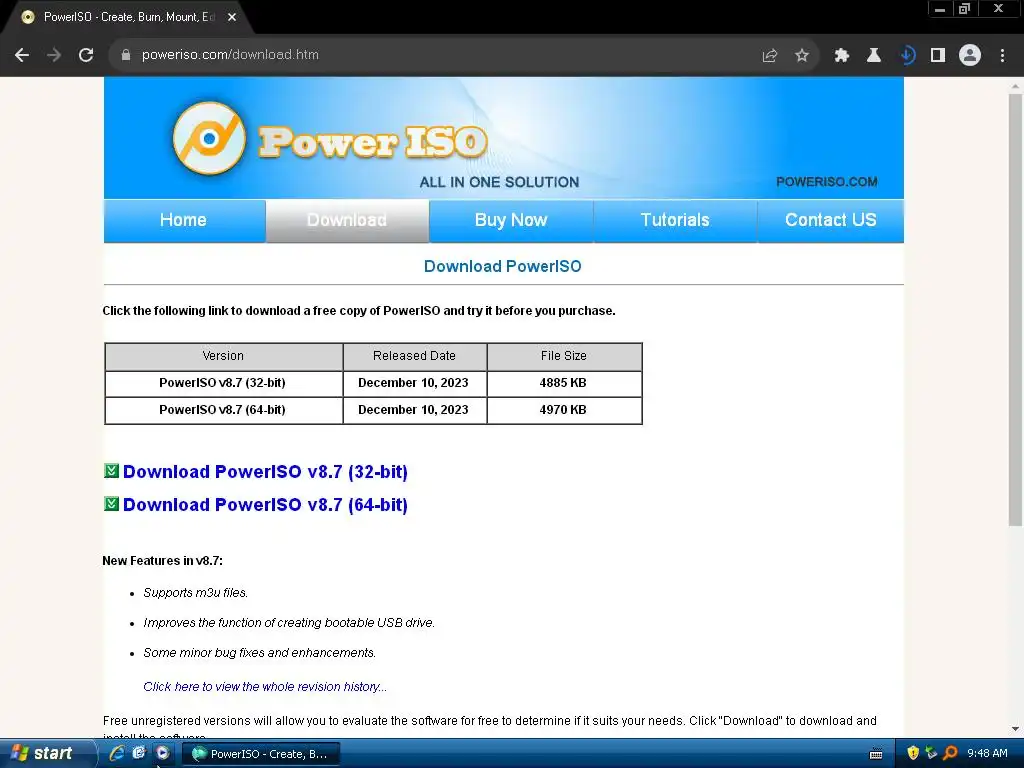Click the 'PowerISO v8.7 (32-bit)' table cell
This screenshot has width=1024, height=768.
pos(223,383)
